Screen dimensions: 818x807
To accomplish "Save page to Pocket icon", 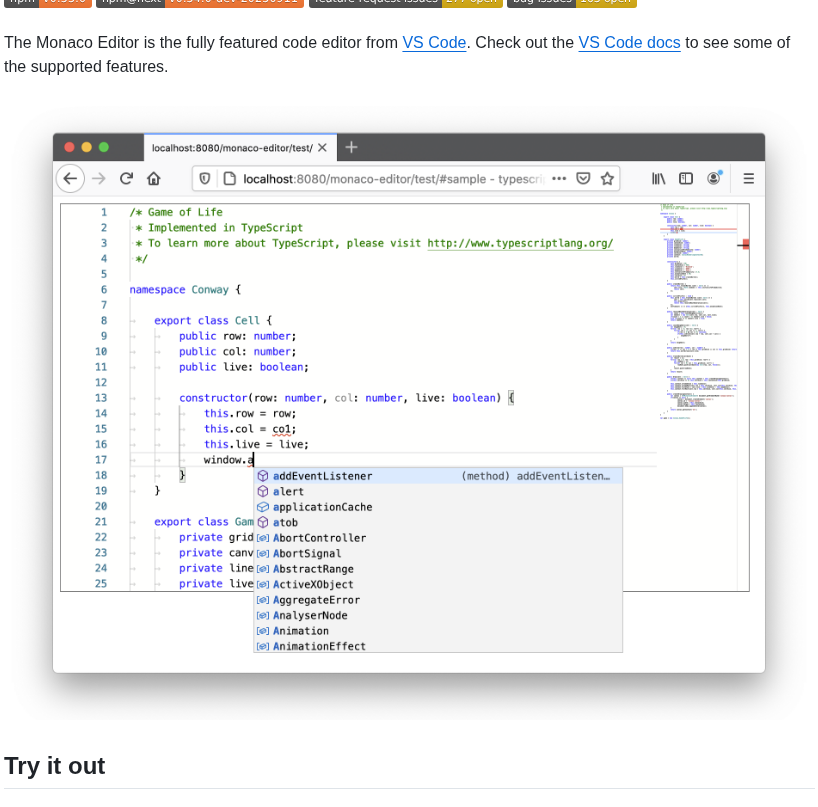I will (583, 179).
